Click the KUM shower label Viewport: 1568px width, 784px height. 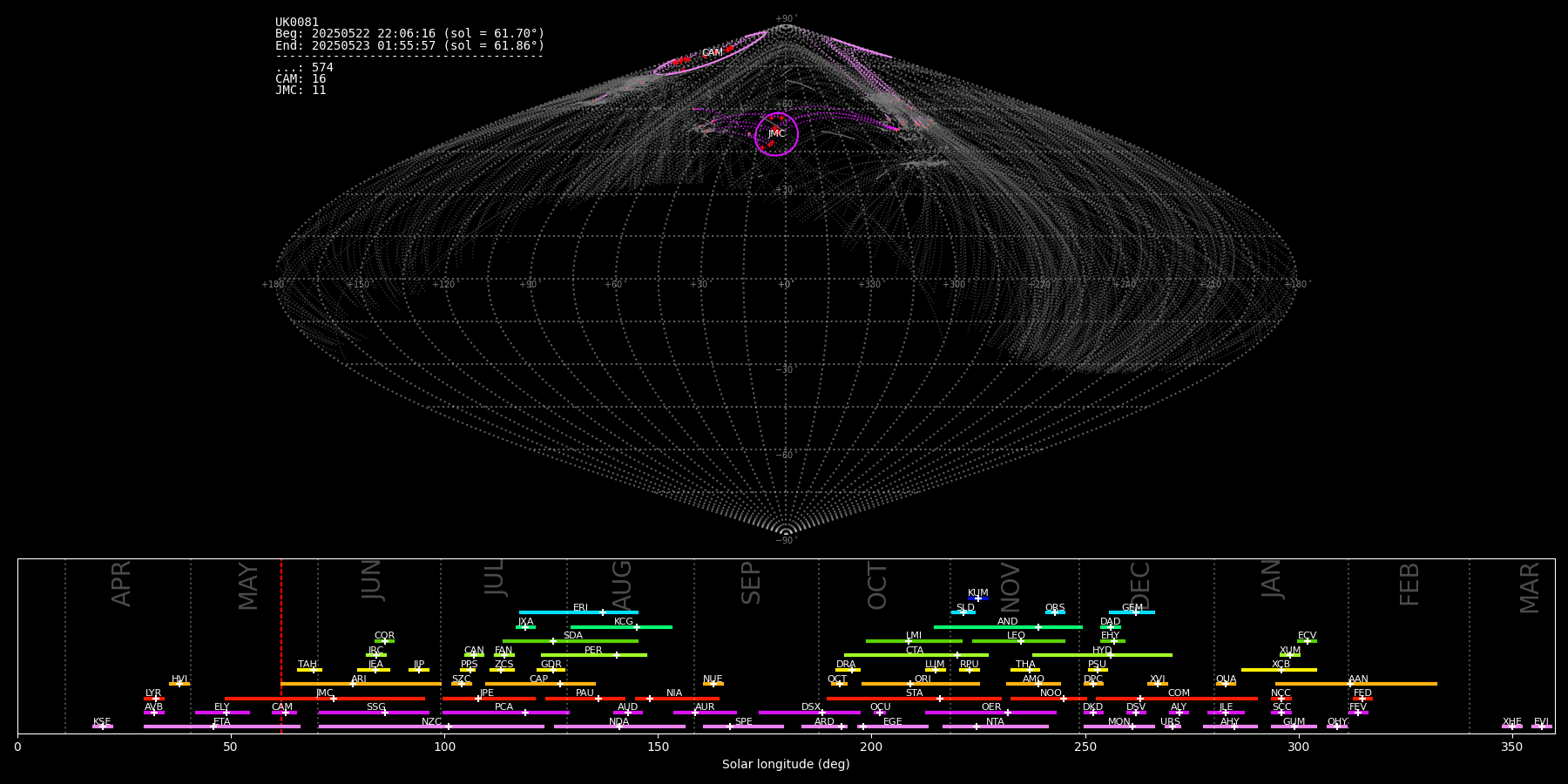tap(978, 593)
